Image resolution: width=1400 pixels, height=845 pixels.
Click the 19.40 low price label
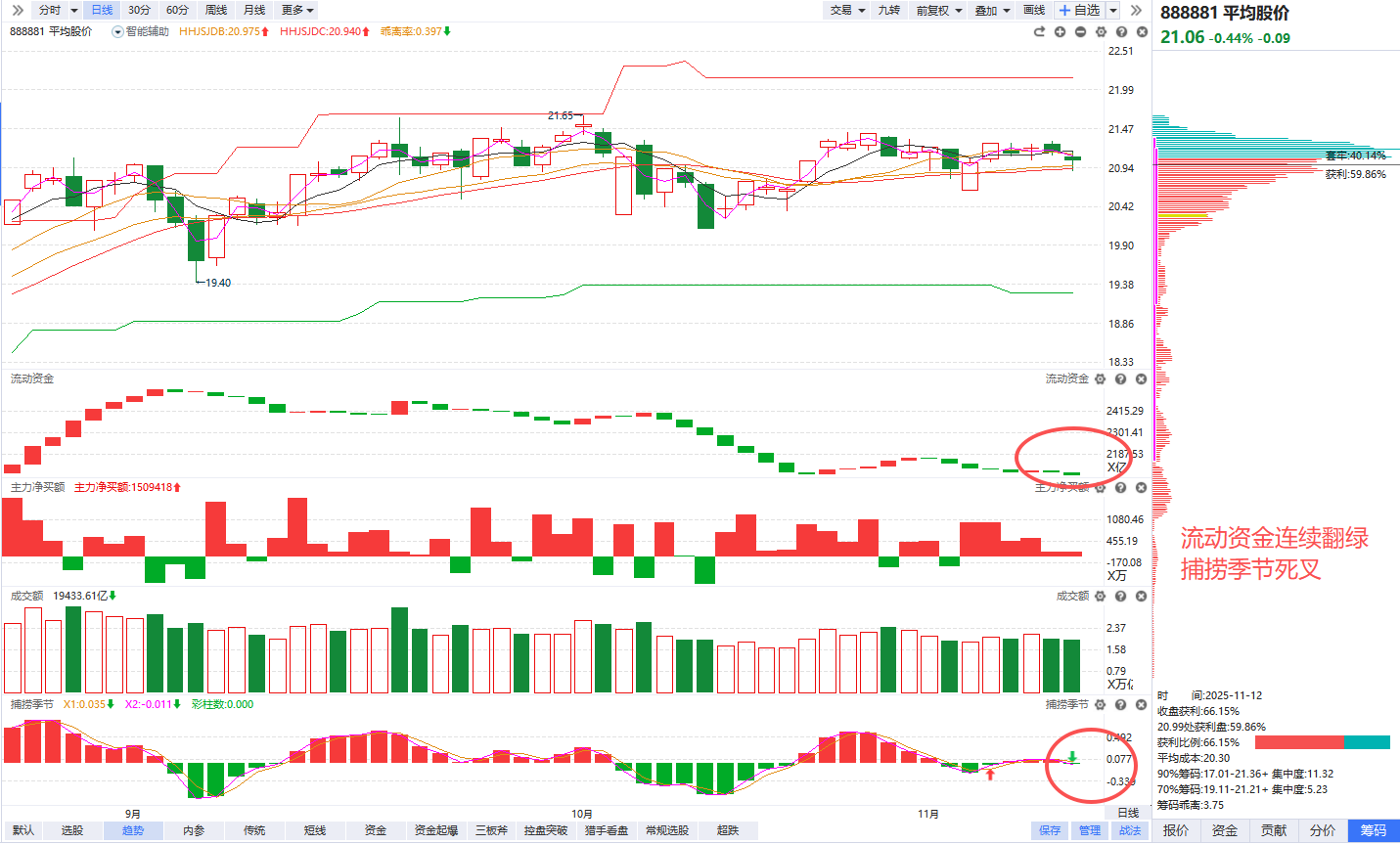218,283
